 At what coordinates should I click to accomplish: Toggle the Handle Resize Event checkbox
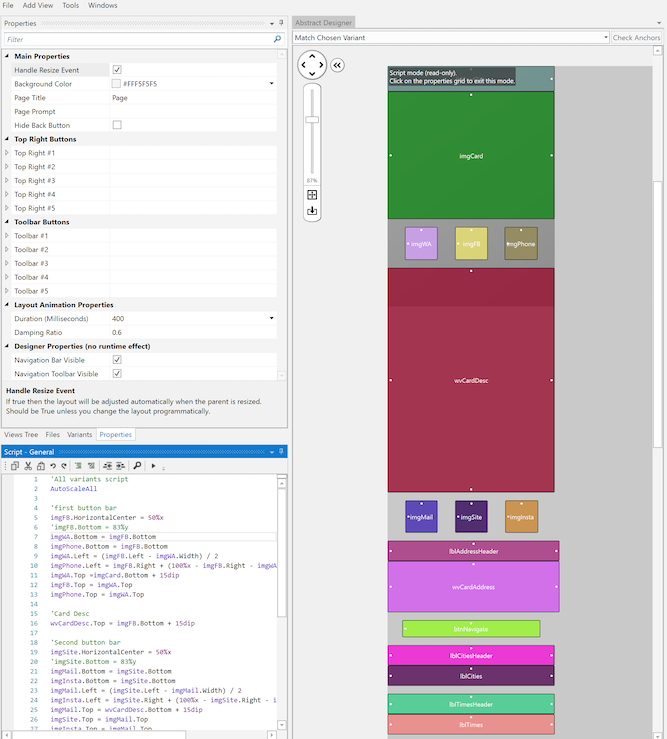pyautogui.click(x=117, y=70)
